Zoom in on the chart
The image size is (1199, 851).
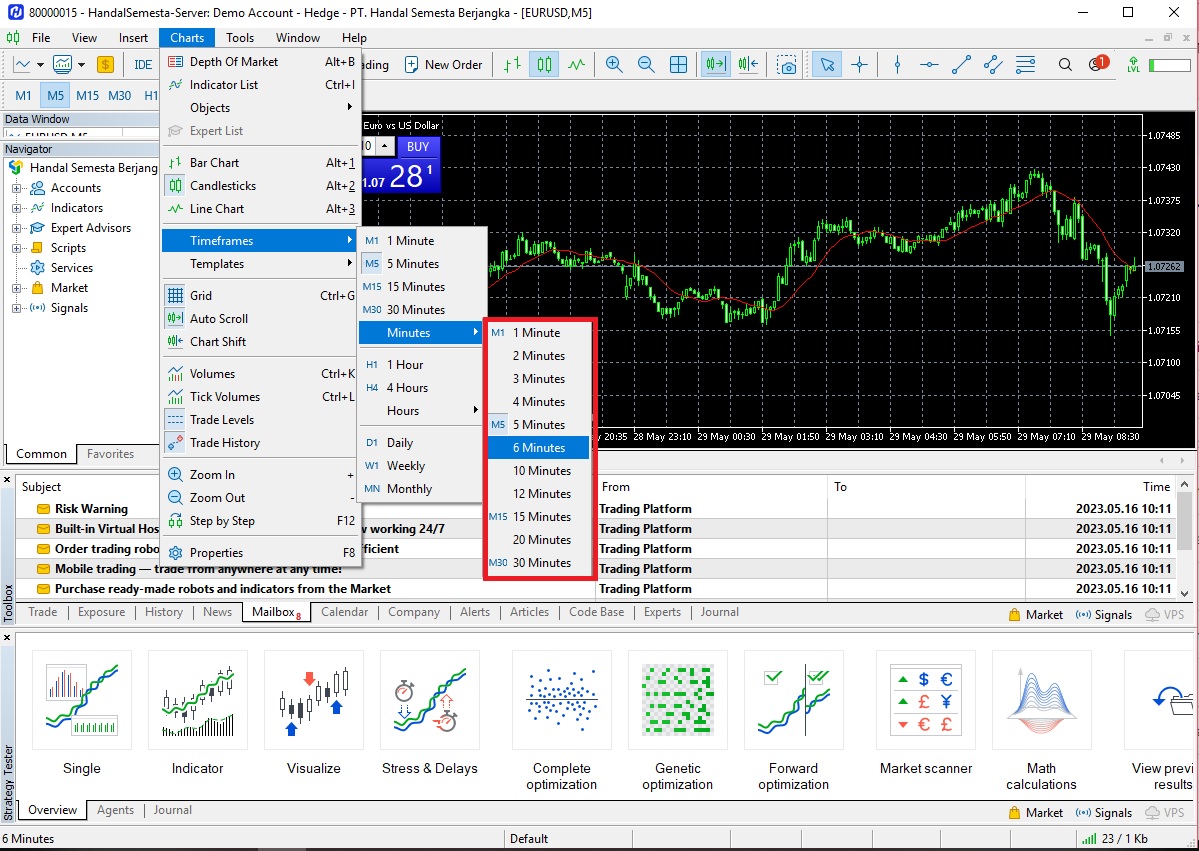coord(613,63)
